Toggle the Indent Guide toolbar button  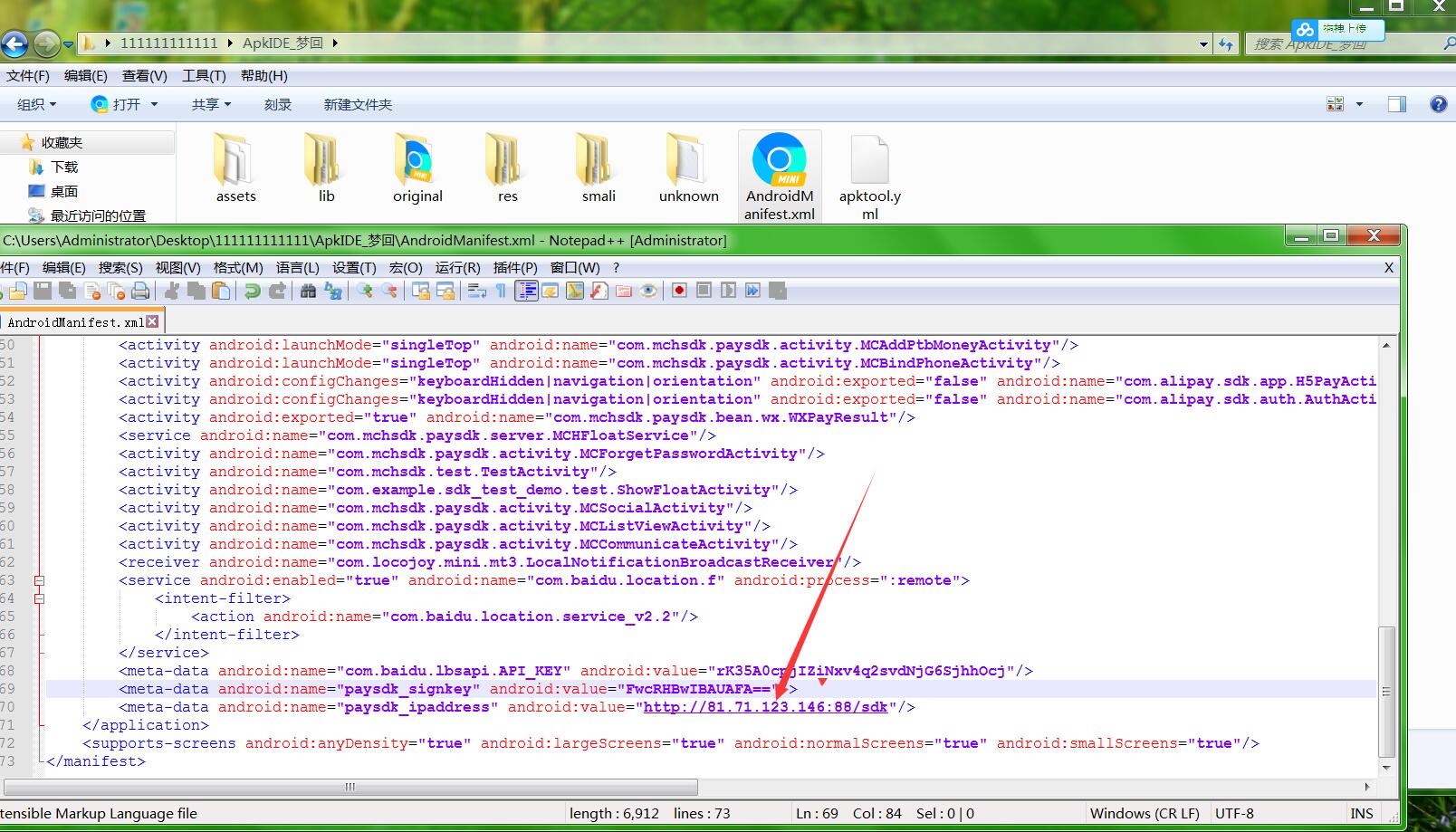(x=526, y=291)
